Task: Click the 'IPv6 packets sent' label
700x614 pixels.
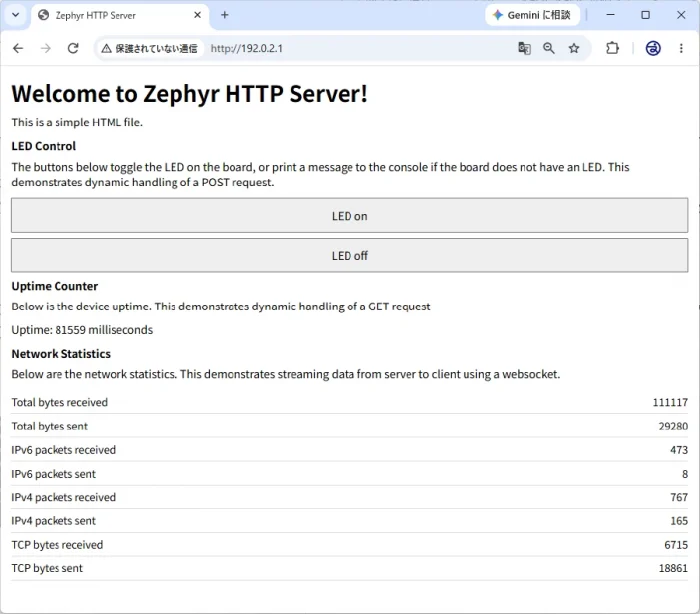Action: point(54,474)
